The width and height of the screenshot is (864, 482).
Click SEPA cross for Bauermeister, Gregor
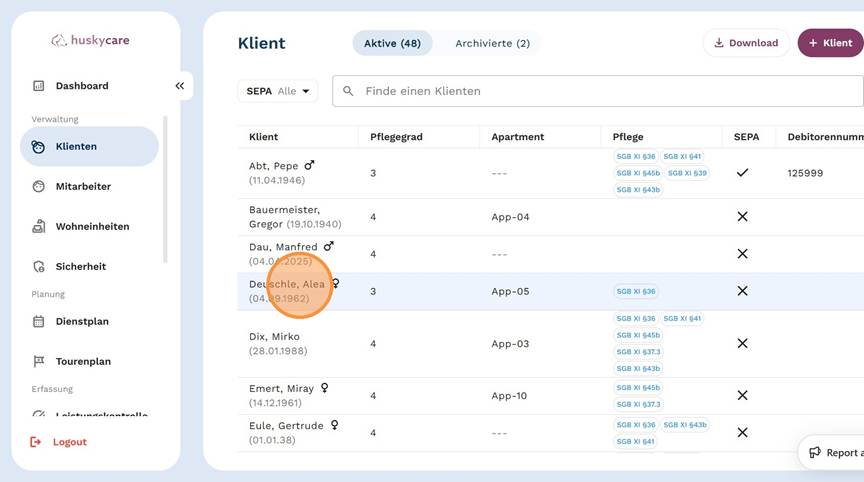point(742,217)
